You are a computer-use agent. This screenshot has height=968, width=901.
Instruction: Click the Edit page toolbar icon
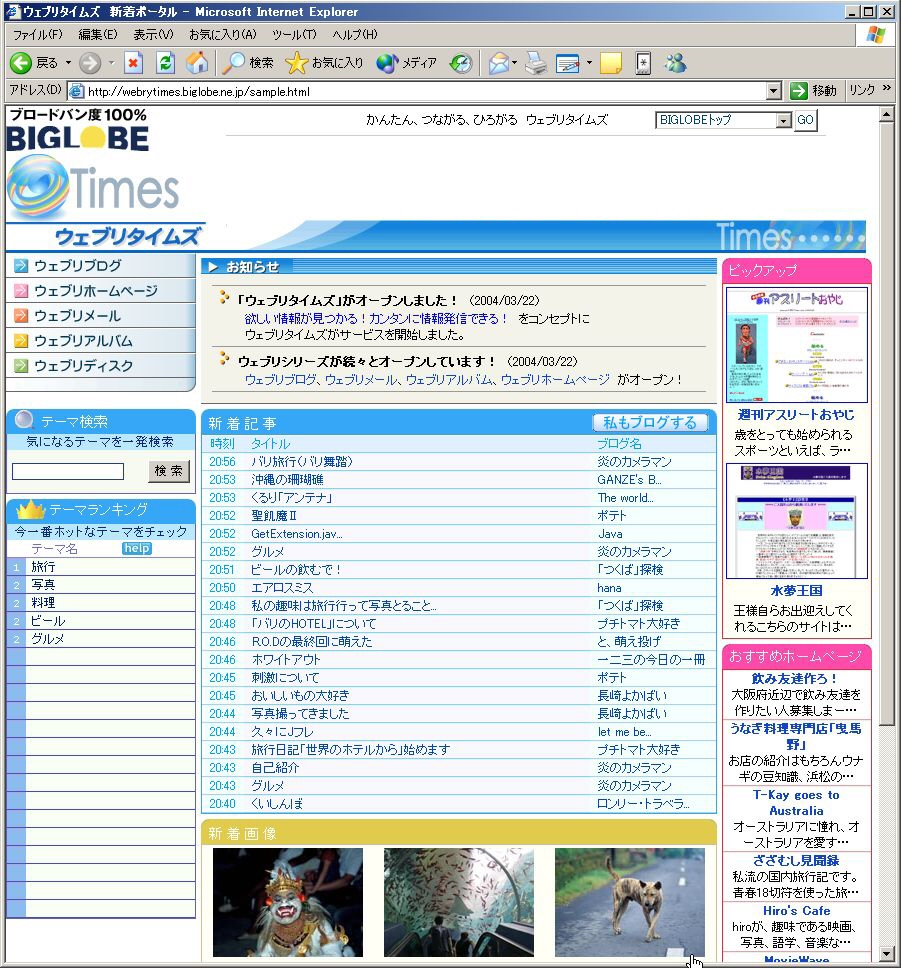[x=568, y=62]
